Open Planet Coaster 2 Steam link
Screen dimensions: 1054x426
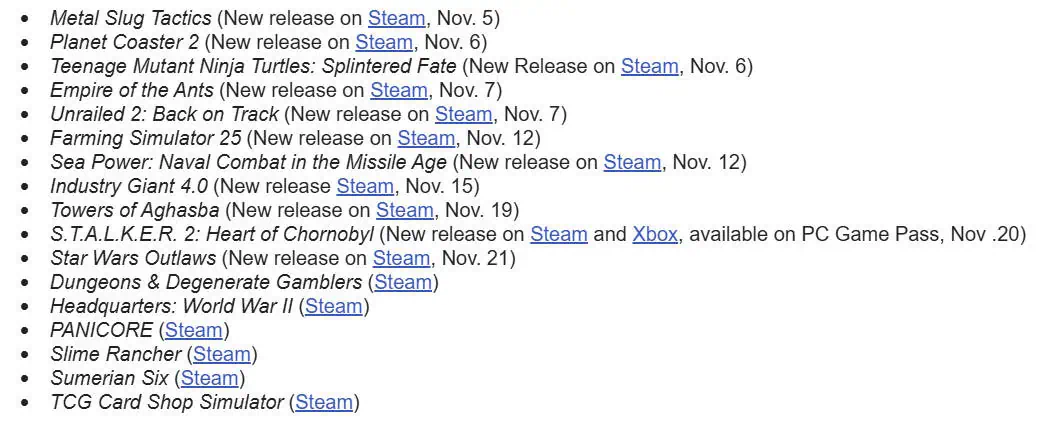[384, 42]
